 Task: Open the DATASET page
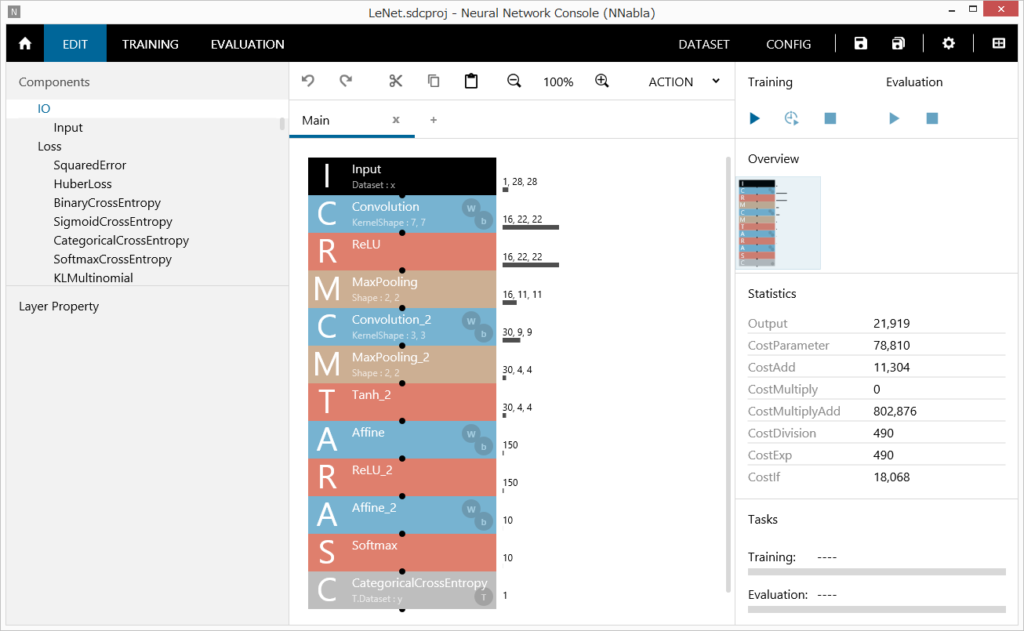point(704,44)
